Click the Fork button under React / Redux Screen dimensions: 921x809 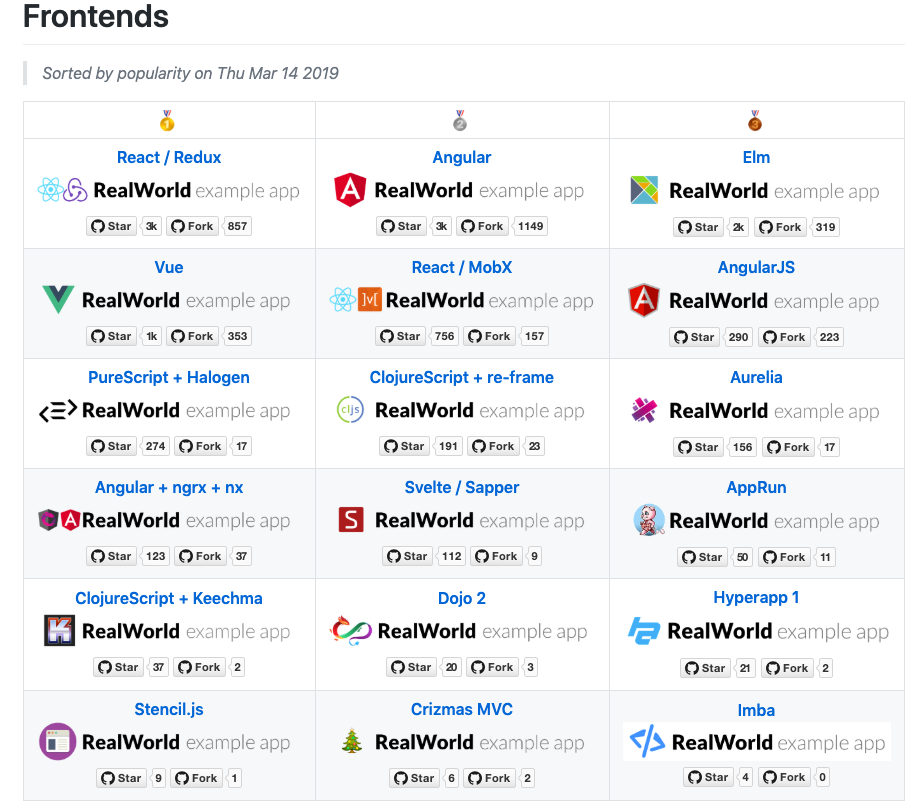(x=192, y=226)
